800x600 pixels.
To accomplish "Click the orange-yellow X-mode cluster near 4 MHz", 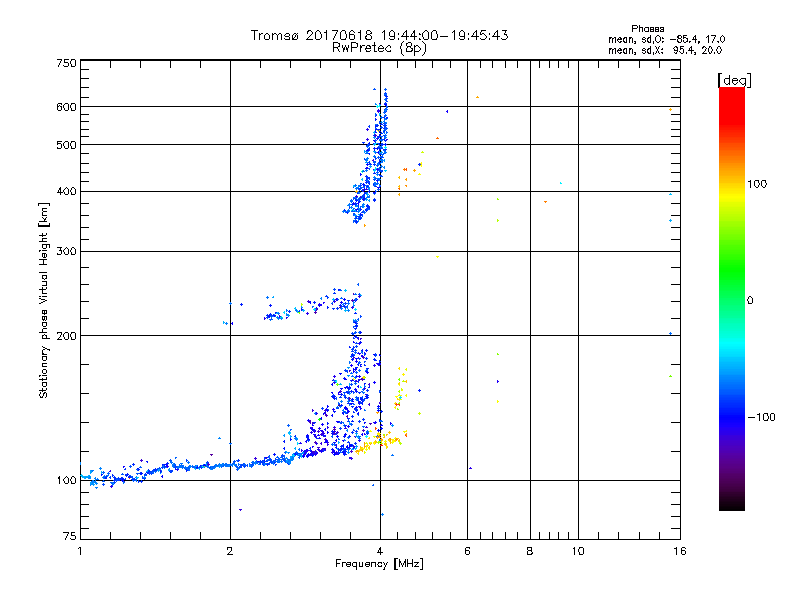I will [380, 440].
